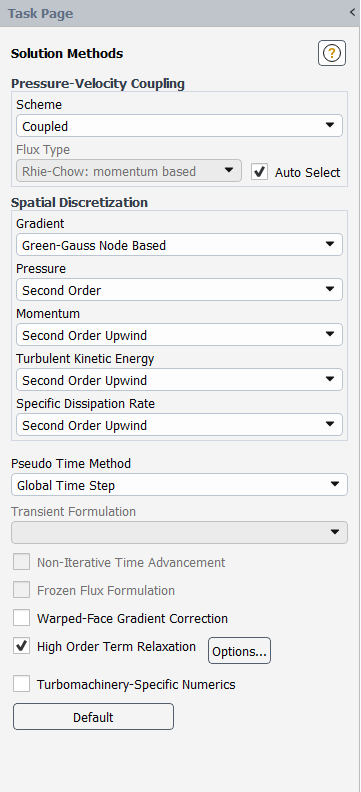361x792 pixels.
Task: Enable Turbomachinery-Specific Numerics checkbox
Action: click(x=21, y=684)
